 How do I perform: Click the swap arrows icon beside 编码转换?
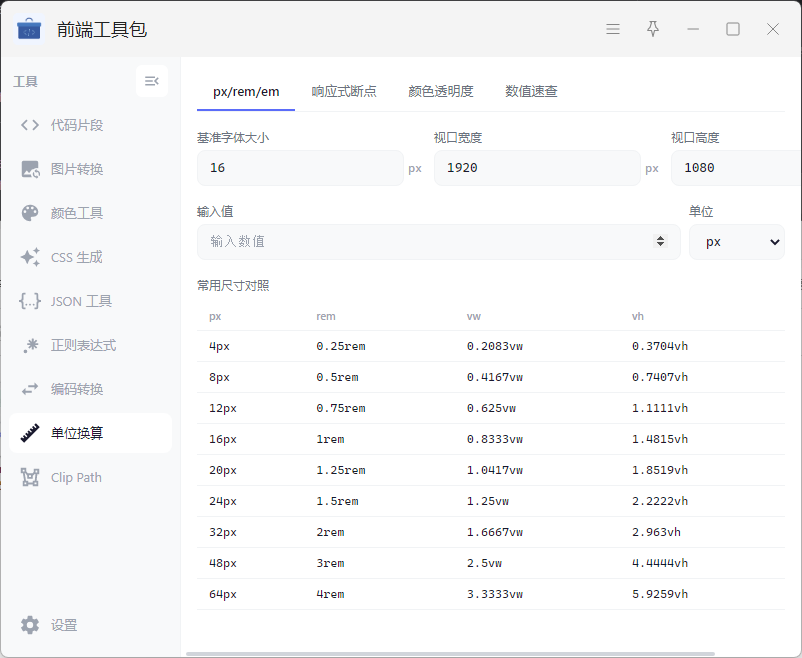click(30, 389)
